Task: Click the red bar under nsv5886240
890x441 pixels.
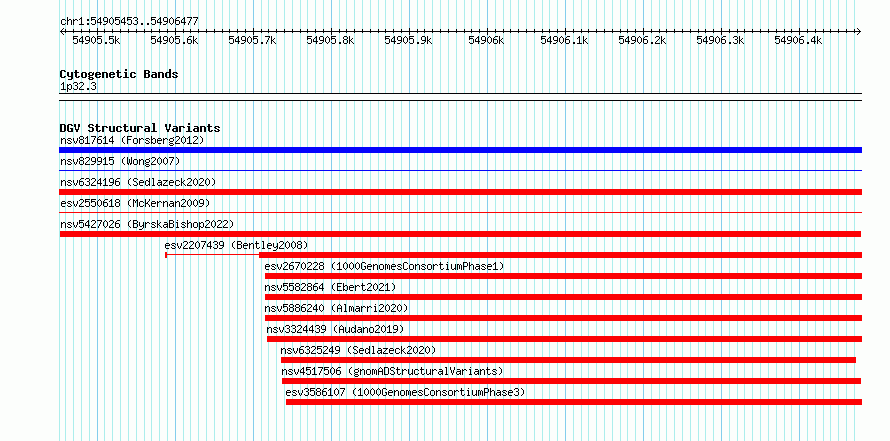Action: (563, 318)
